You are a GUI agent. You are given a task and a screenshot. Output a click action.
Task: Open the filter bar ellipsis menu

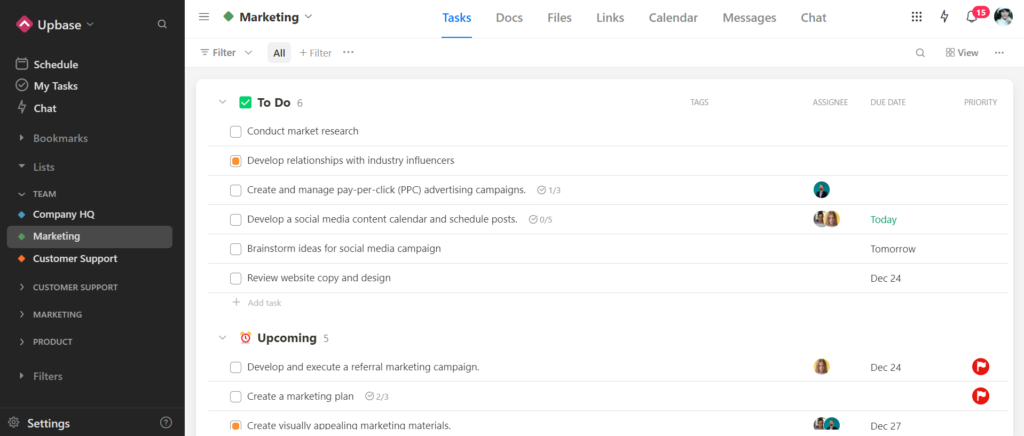[x=348, y=52]
